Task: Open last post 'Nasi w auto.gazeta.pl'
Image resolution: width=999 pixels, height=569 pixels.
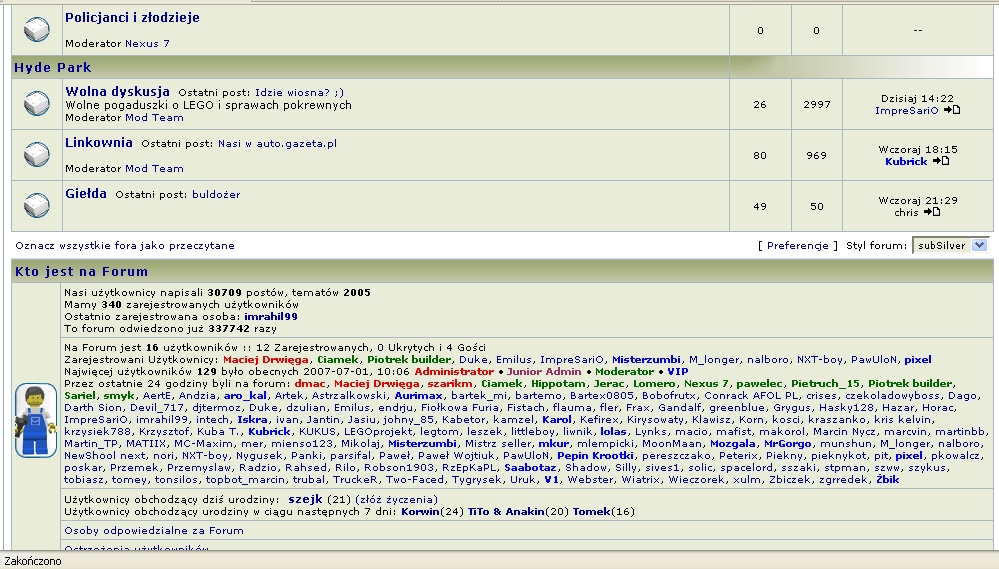Action: 277,143
